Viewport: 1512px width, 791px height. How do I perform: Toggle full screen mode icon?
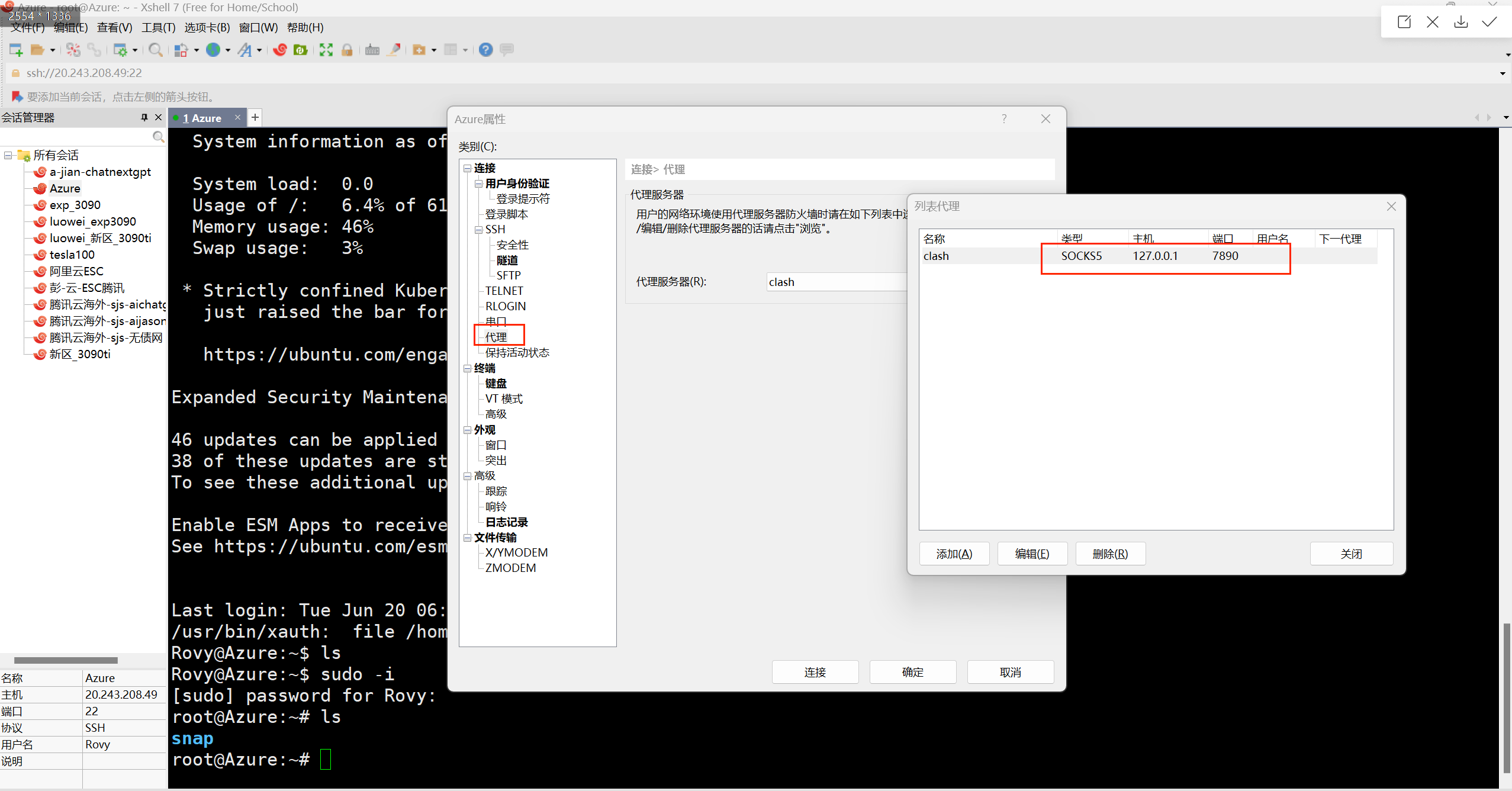tap(326, 50)
